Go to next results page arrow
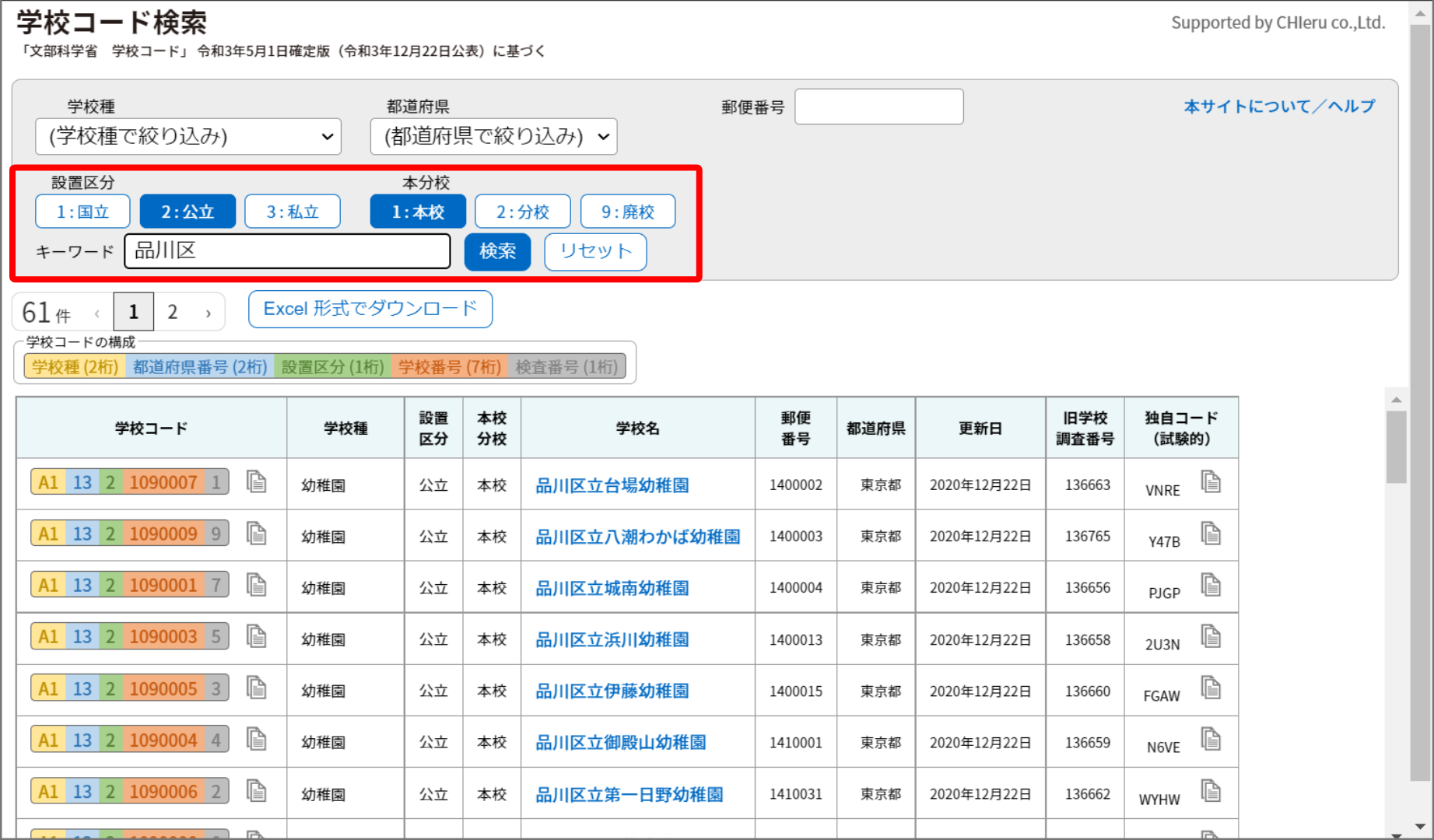 [x=209, y=313]
